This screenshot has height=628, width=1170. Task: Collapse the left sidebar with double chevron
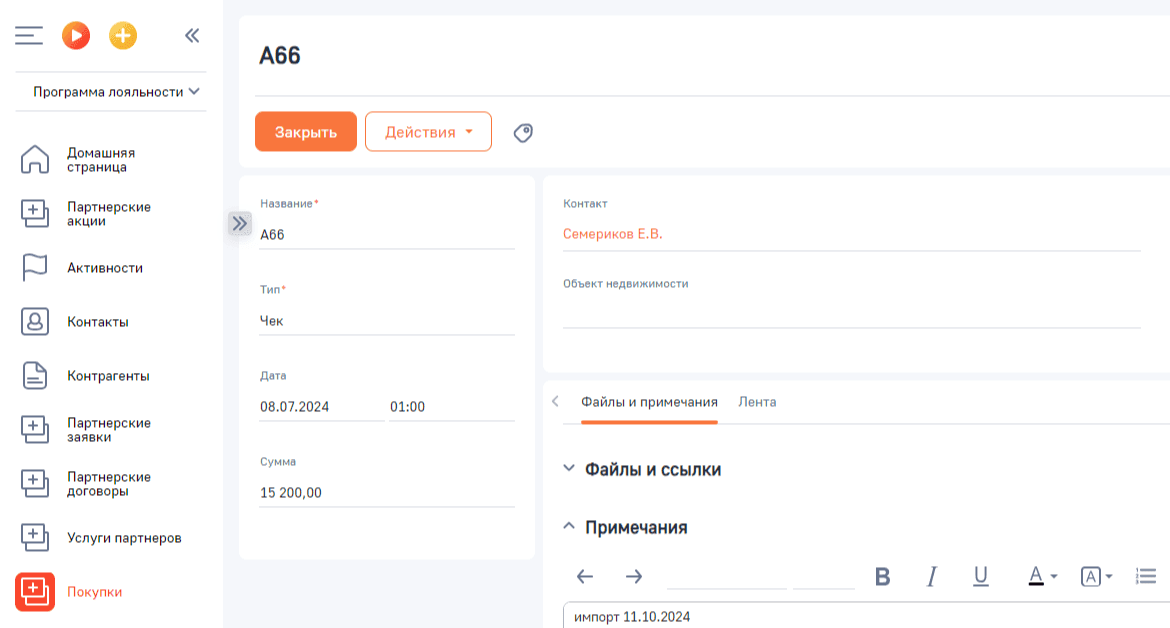(x=193, y=36)
